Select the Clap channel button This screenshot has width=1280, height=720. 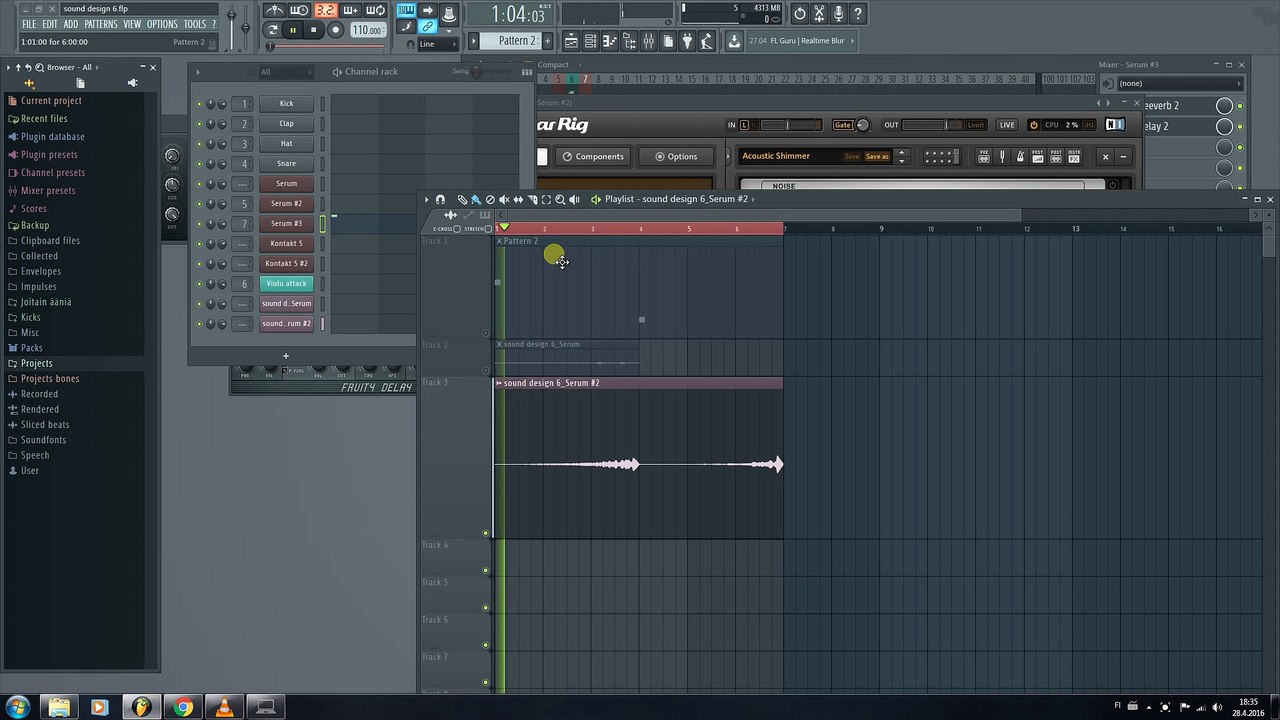tap(286, 124)
